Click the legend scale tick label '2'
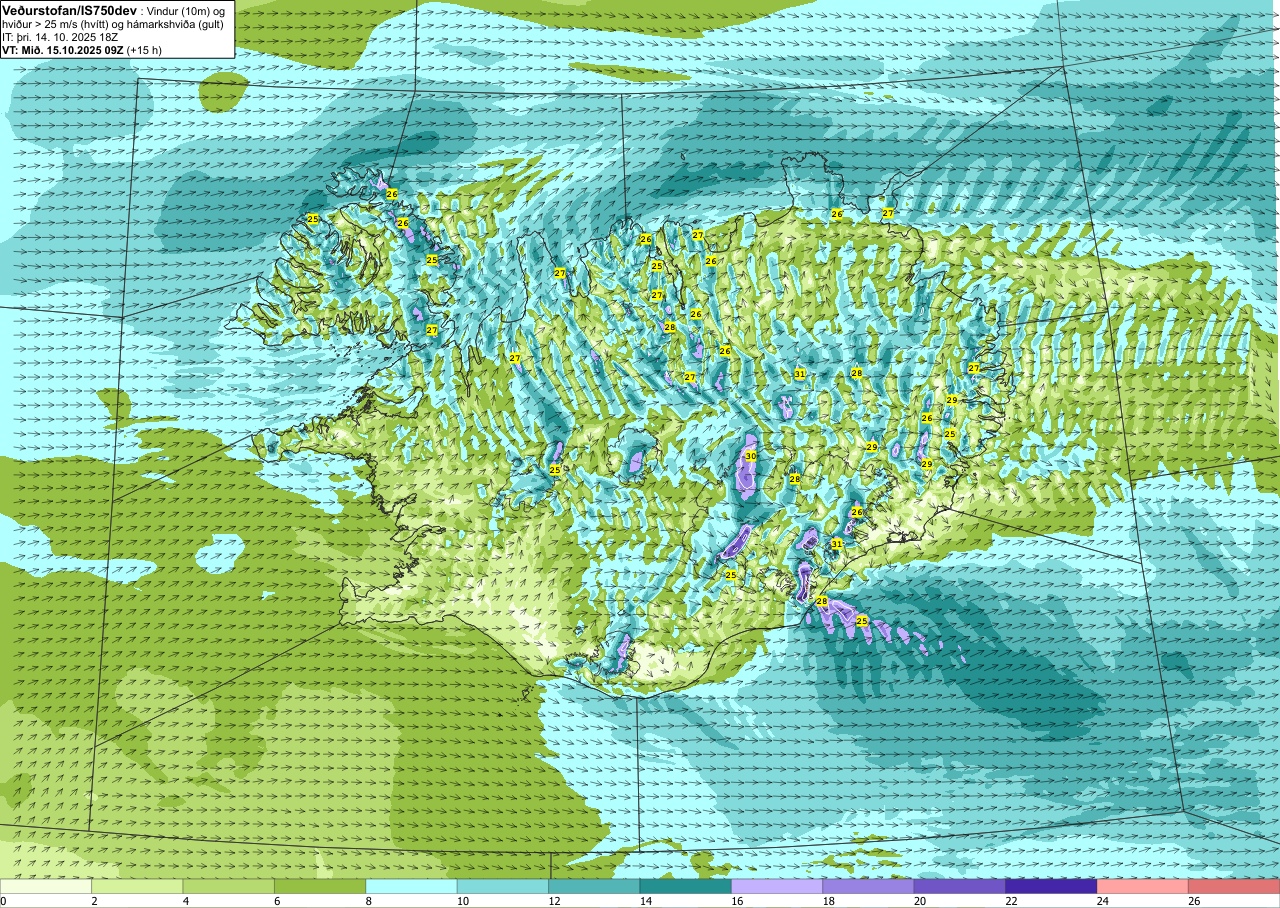 click(x=92, y=901)
